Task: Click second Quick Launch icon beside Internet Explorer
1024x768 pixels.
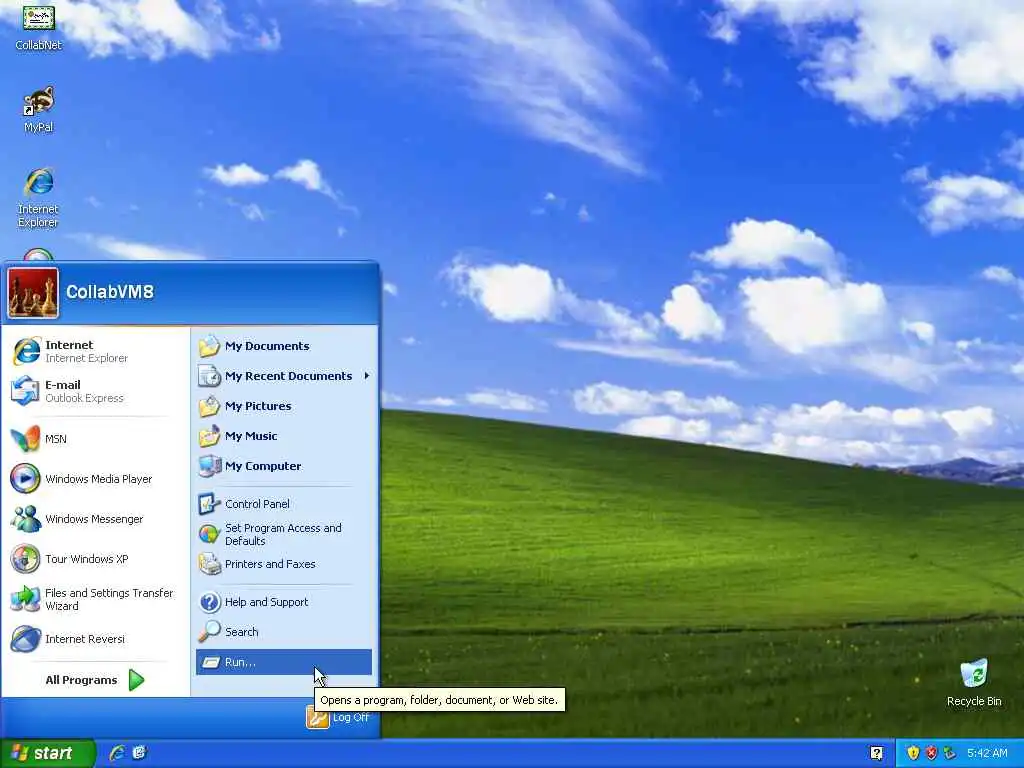Action: pyautogui.click(x=139, y=753)
